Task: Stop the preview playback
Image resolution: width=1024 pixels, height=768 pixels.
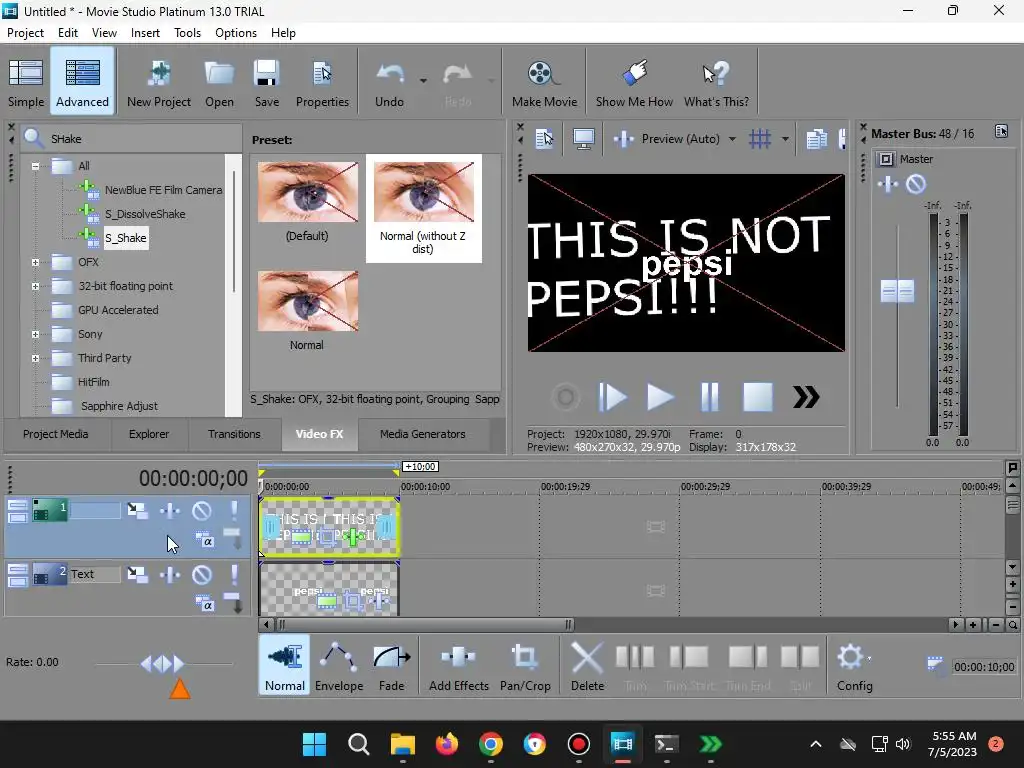Action: coord(758,396)
